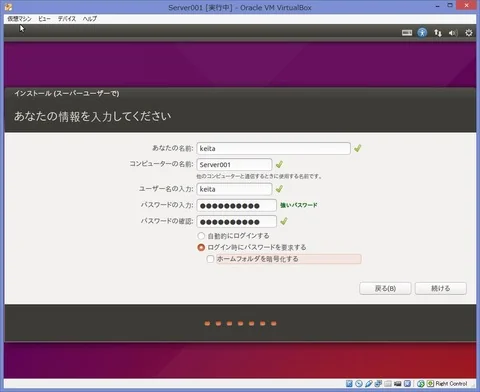The width and height of the screenshot is (480, 392).
Task: Click the hint text under the computer name field
Action: tap(259, 176)
